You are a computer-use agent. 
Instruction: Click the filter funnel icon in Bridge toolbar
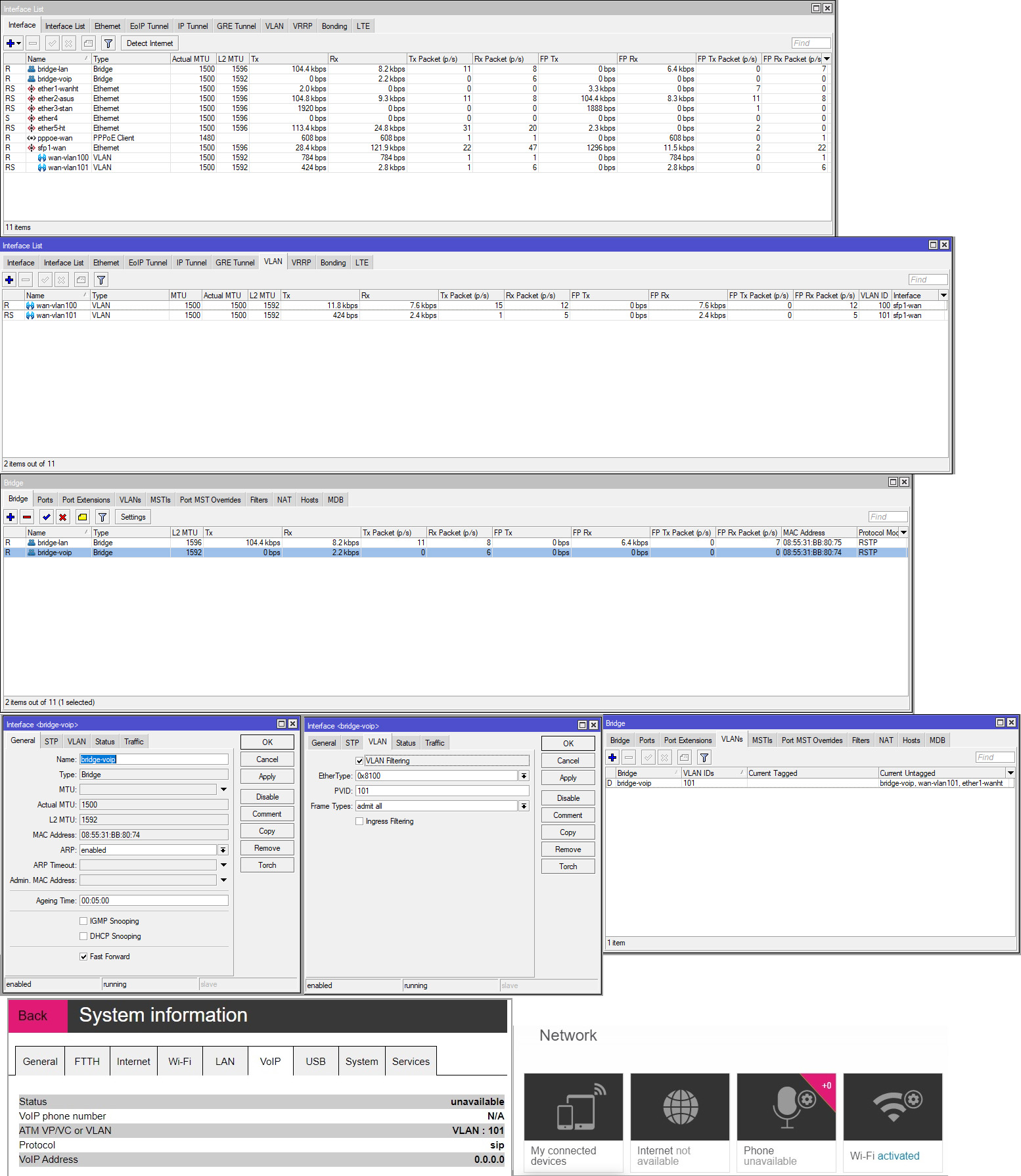pos(102,517)
